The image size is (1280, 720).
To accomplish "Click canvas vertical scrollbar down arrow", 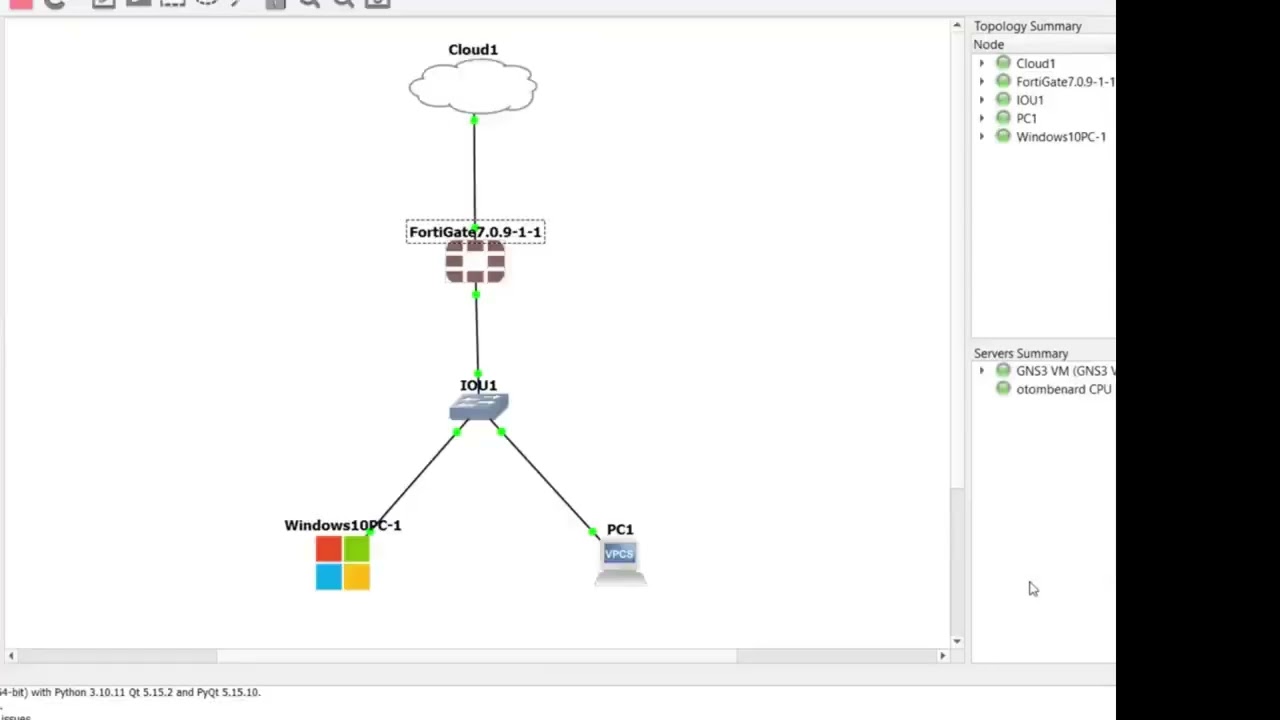I will [x=957, y=641].
